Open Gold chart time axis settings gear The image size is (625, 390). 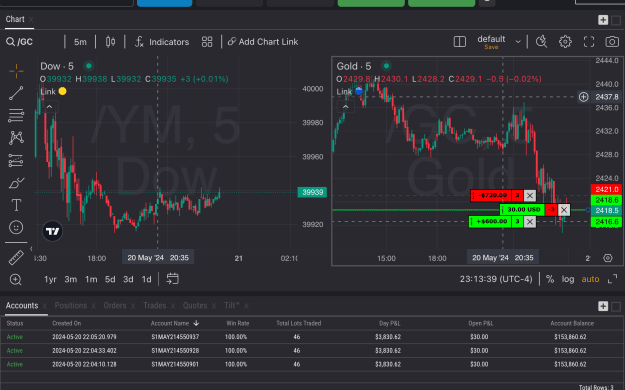[608, 258]
